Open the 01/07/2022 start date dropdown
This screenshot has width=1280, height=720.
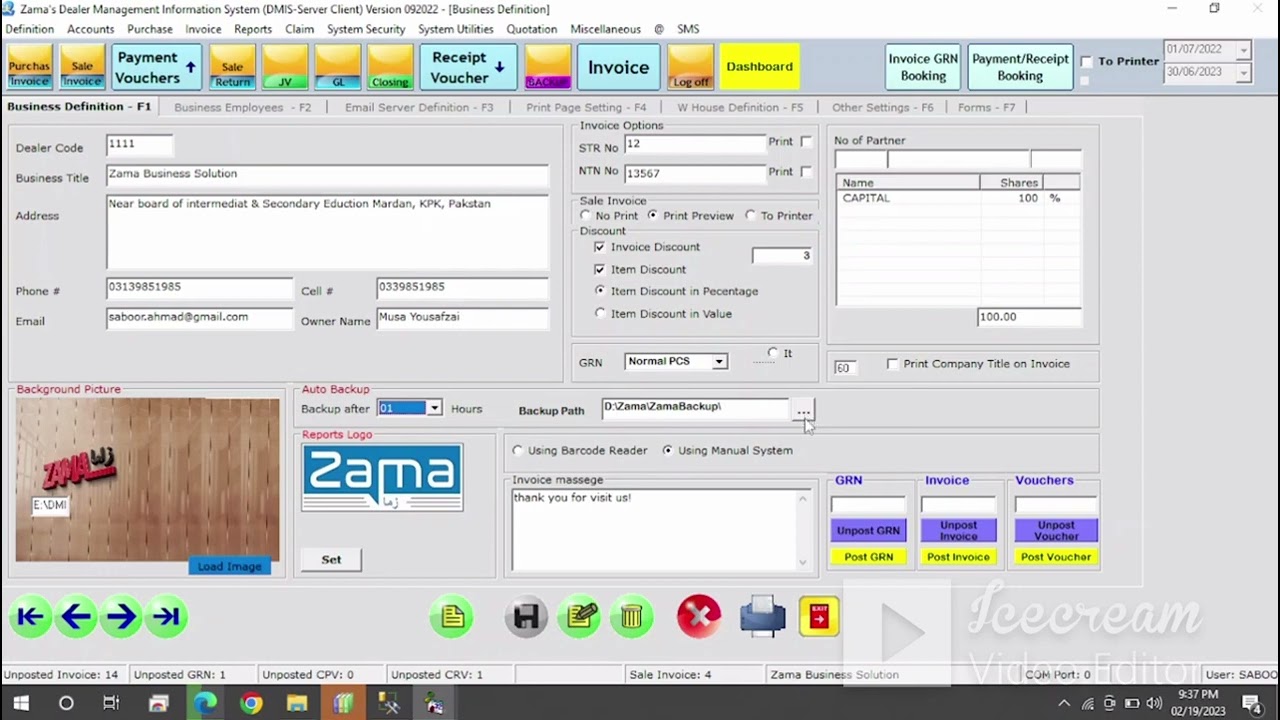click(x=1243, y=49)
